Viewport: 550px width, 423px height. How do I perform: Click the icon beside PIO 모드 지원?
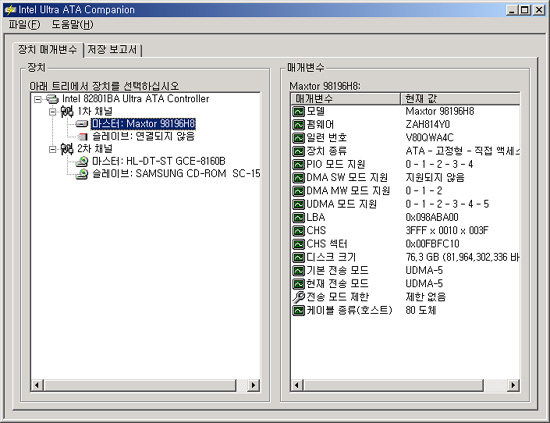coord(299,165)
